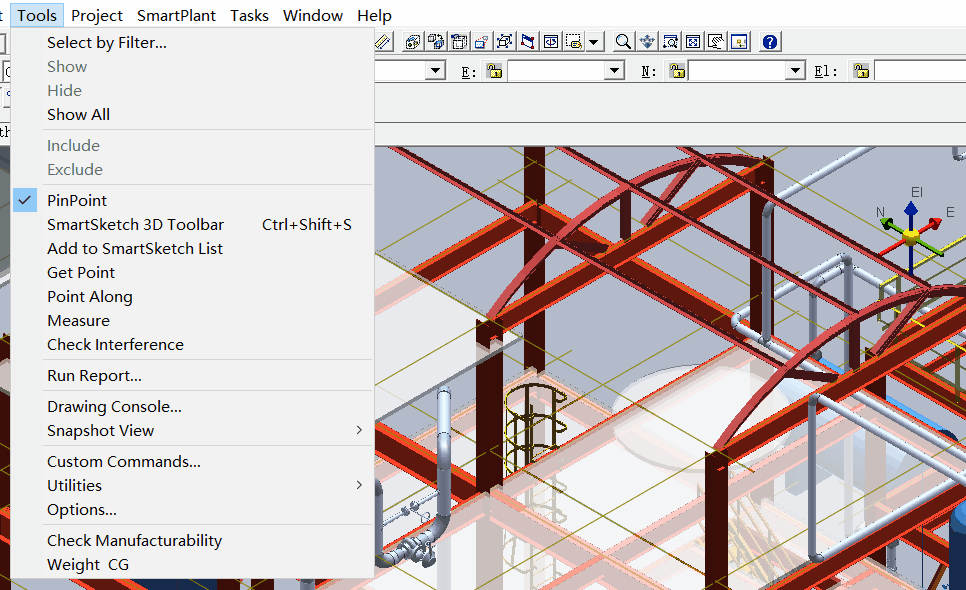966x590 pixels.
Task: Toggle SmartSketch 3D Toolbar option
Action: click(193, 224)
